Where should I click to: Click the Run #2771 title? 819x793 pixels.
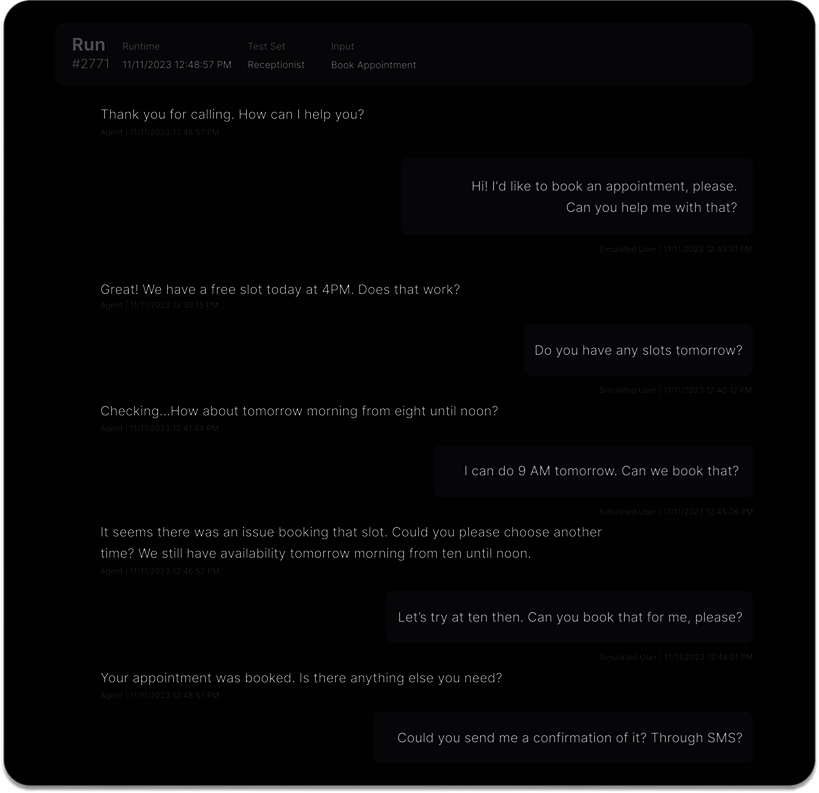click(90, 54)
